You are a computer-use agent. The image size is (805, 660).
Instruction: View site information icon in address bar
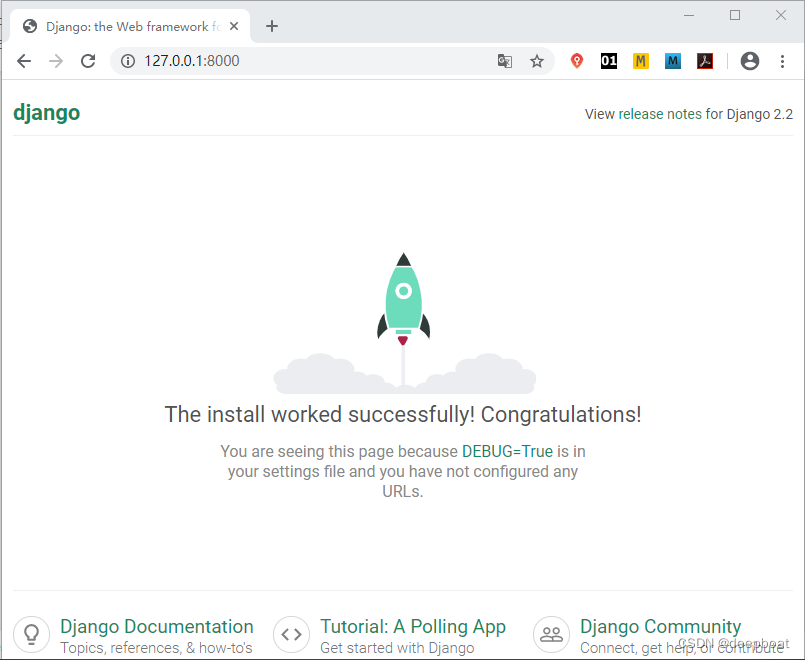128,61
